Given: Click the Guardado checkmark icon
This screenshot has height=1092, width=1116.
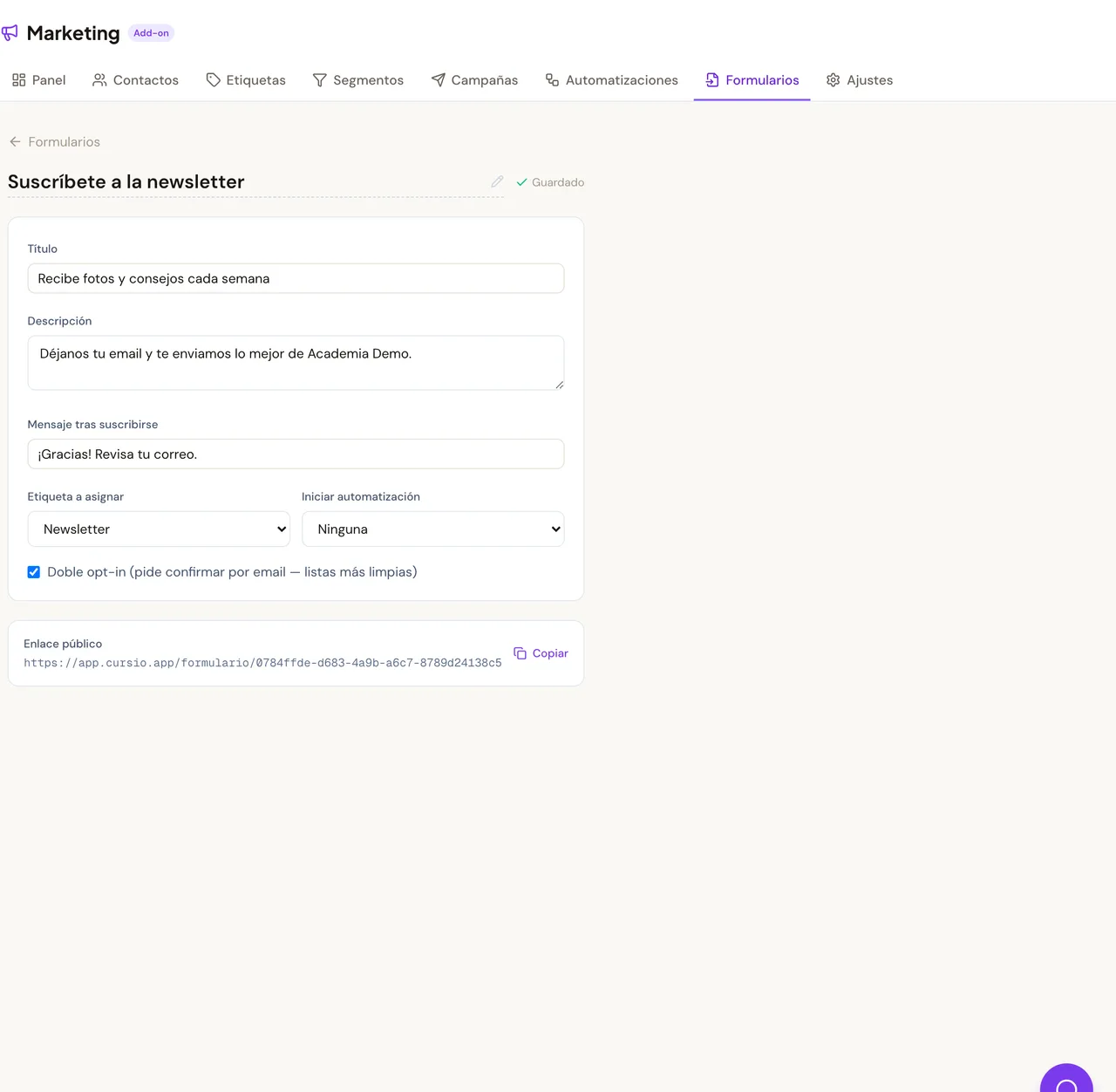Looking at the screenshot, I should coord(521,182).
